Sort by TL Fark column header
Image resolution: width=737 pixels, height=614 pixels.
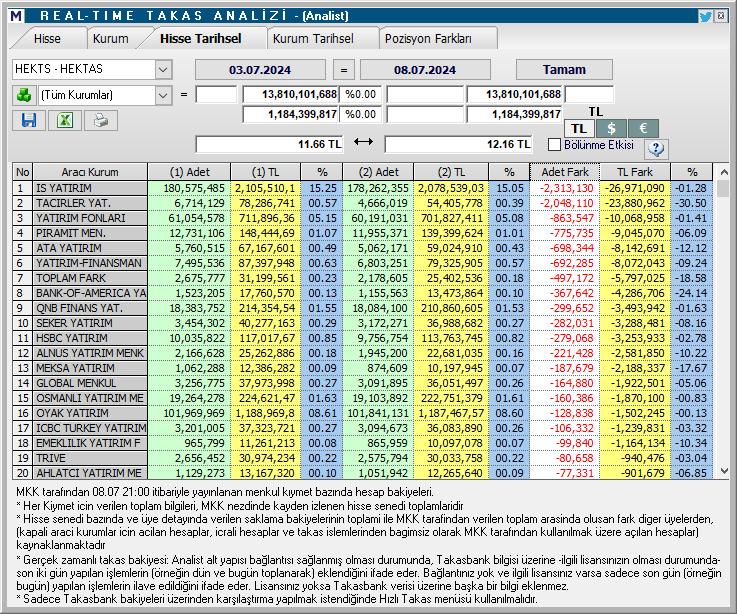click(635, 172)
